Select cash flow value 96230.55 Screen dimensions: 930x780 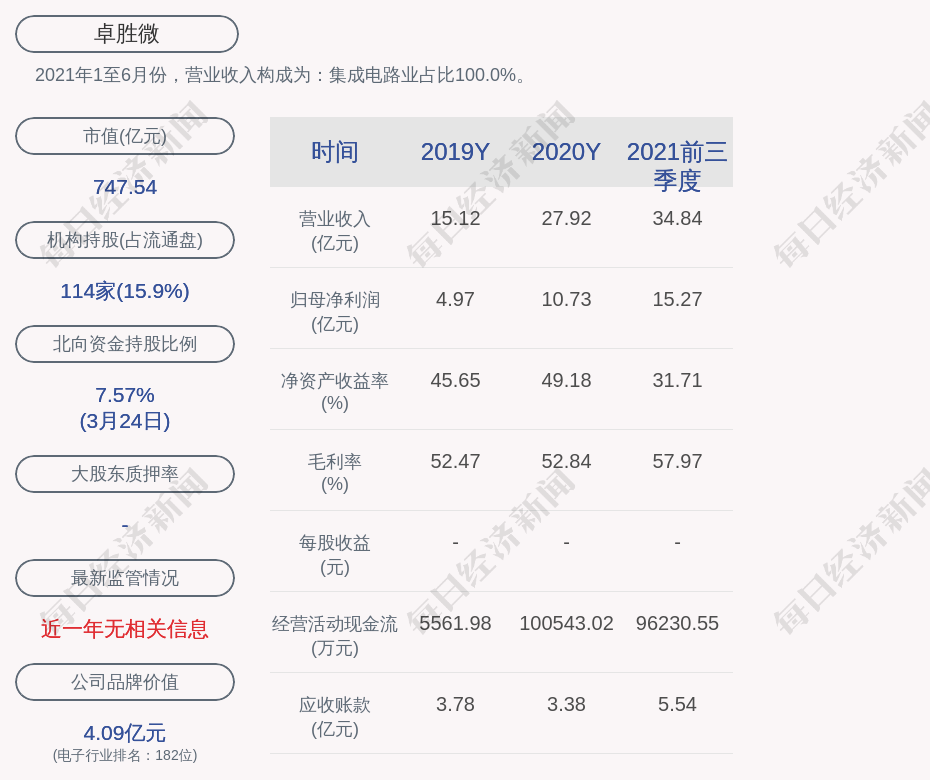[677, 623]
